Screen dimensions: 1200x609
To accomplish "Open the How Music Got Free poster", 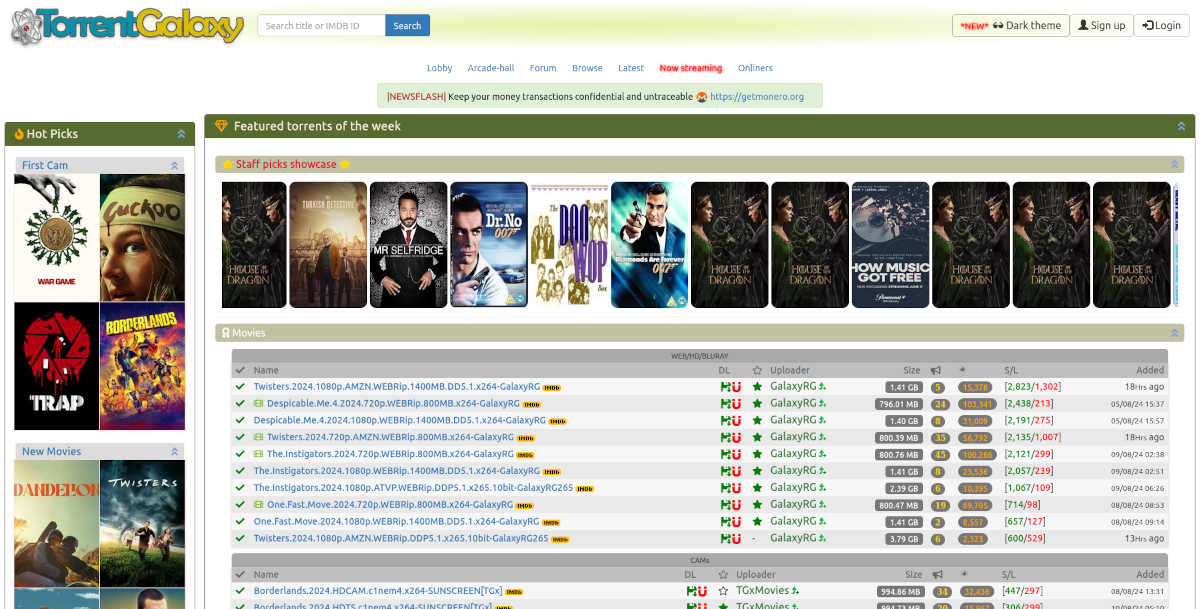I will [x=890, y=245].
